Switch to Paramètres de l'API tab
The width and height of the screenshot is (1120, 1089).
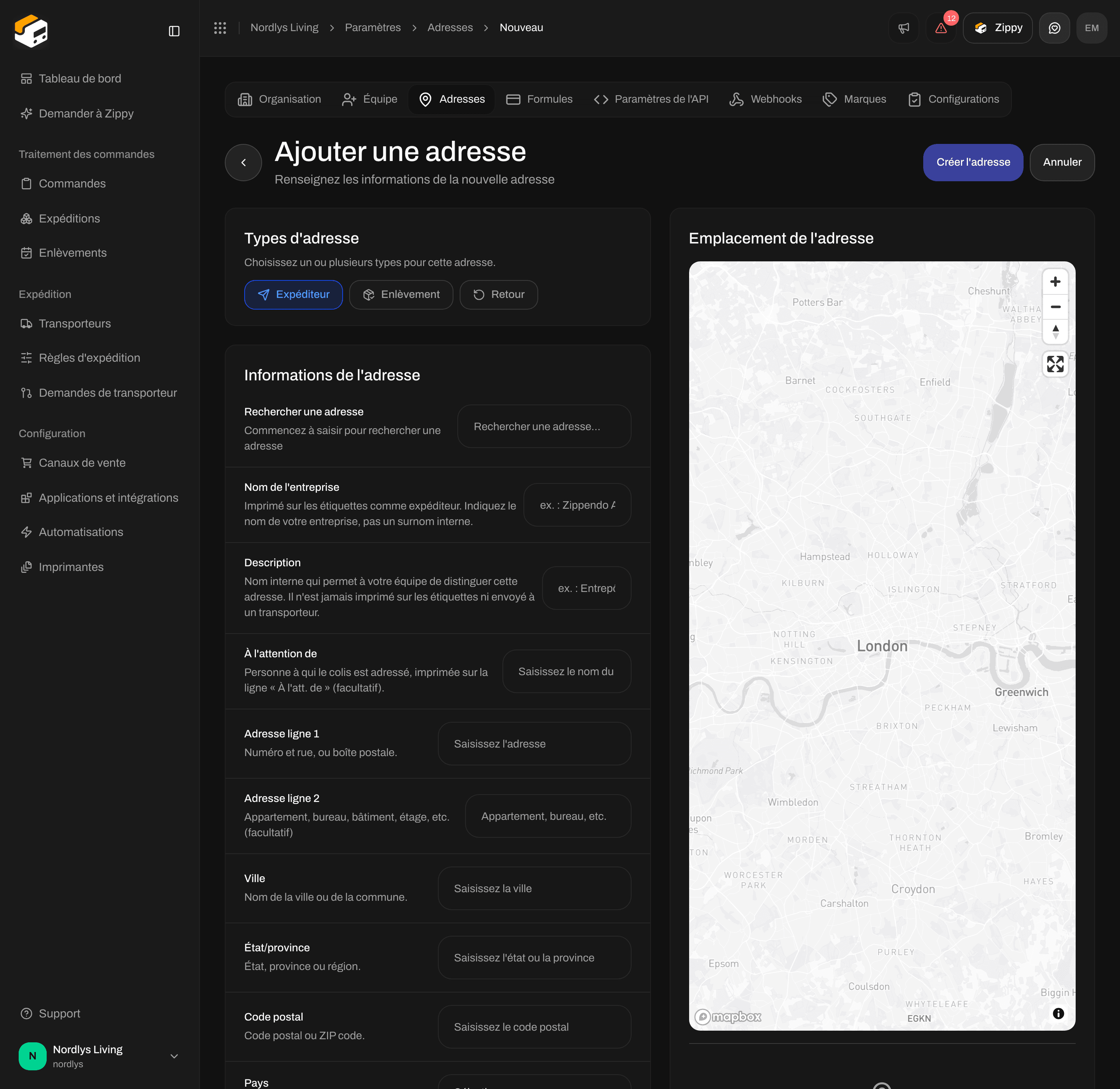651,100
